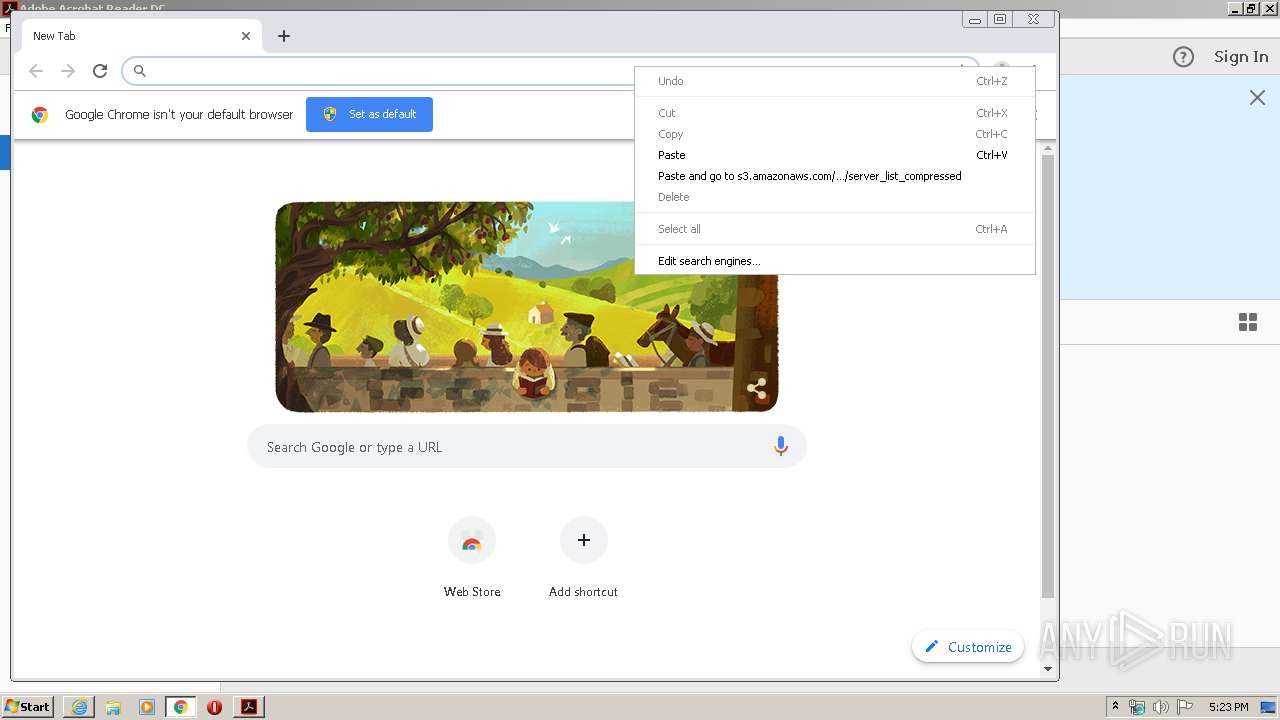
Task: Open a new tab with the plus button
Action: coord(284,36)
